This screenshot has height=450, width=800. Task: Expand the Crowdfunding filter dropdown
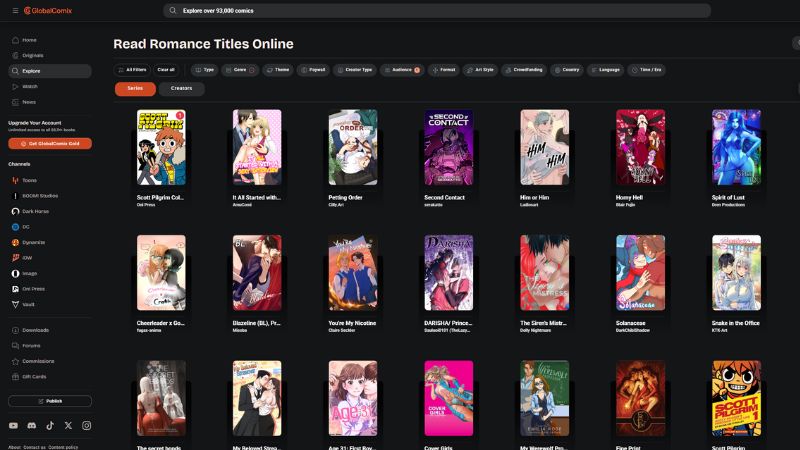pyautogui.click(x=524, y=70)
